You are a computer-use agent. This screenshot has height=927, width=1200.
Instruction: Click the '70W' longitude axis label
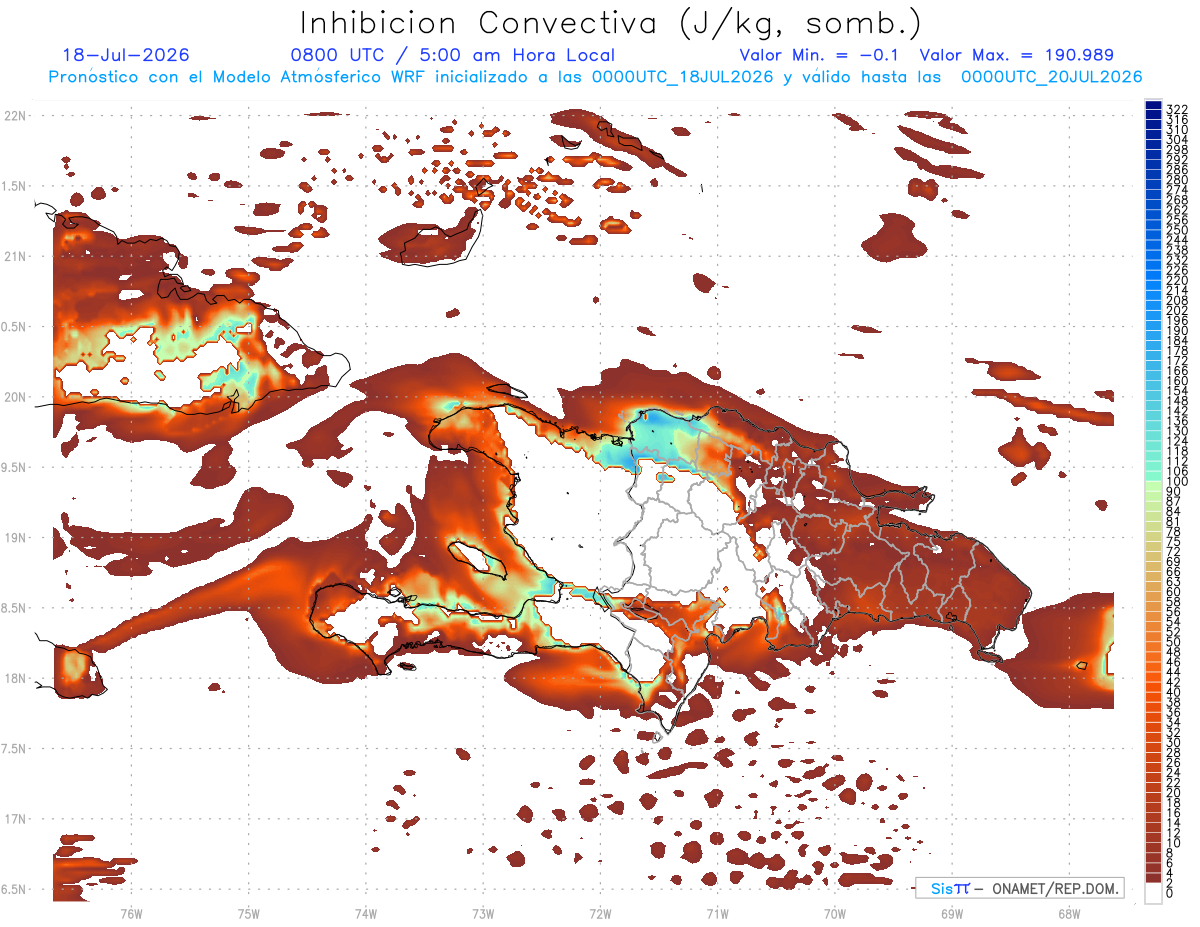(x=835, y=914)
